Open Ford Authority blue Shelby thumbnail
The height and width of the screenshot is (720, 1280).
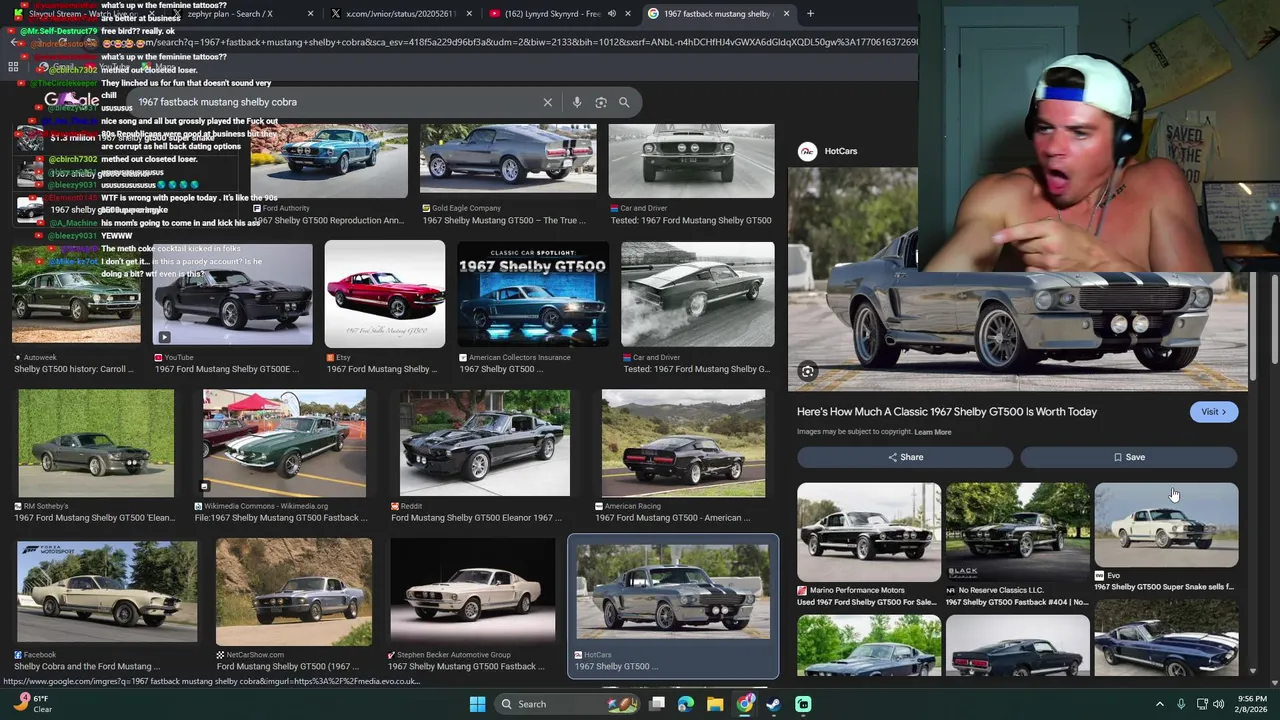(x=330, y=161)
